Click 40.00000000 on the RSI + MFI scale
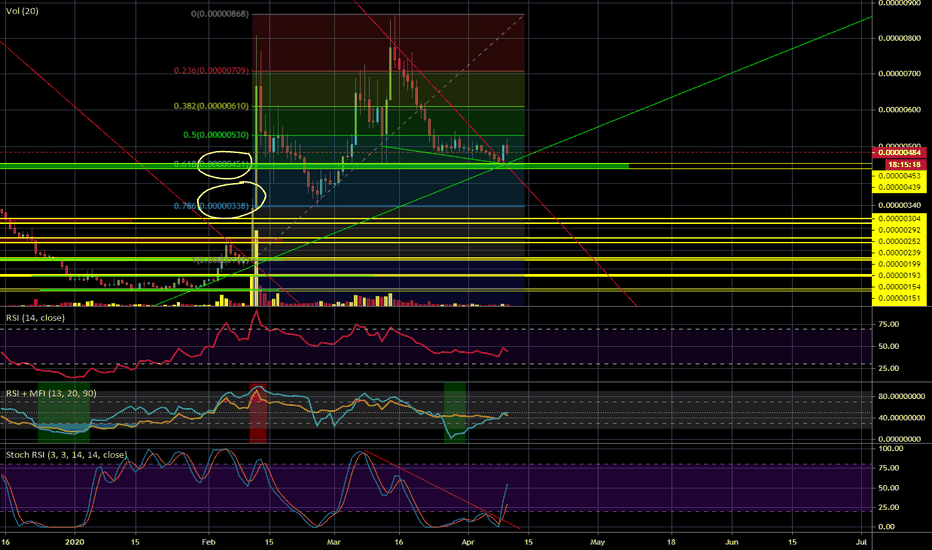932x550 pixels. 901,417
